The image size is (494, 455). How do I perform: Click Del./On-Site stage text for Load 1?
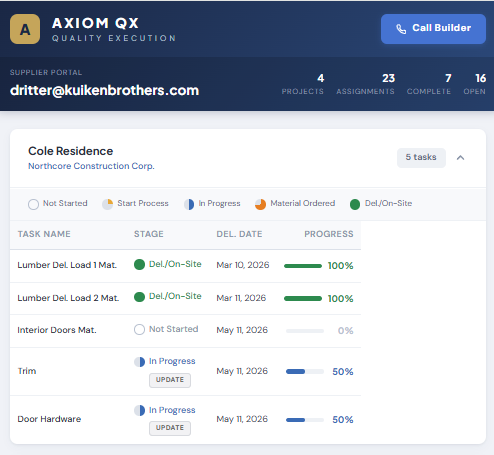click(x=175, y=264)
